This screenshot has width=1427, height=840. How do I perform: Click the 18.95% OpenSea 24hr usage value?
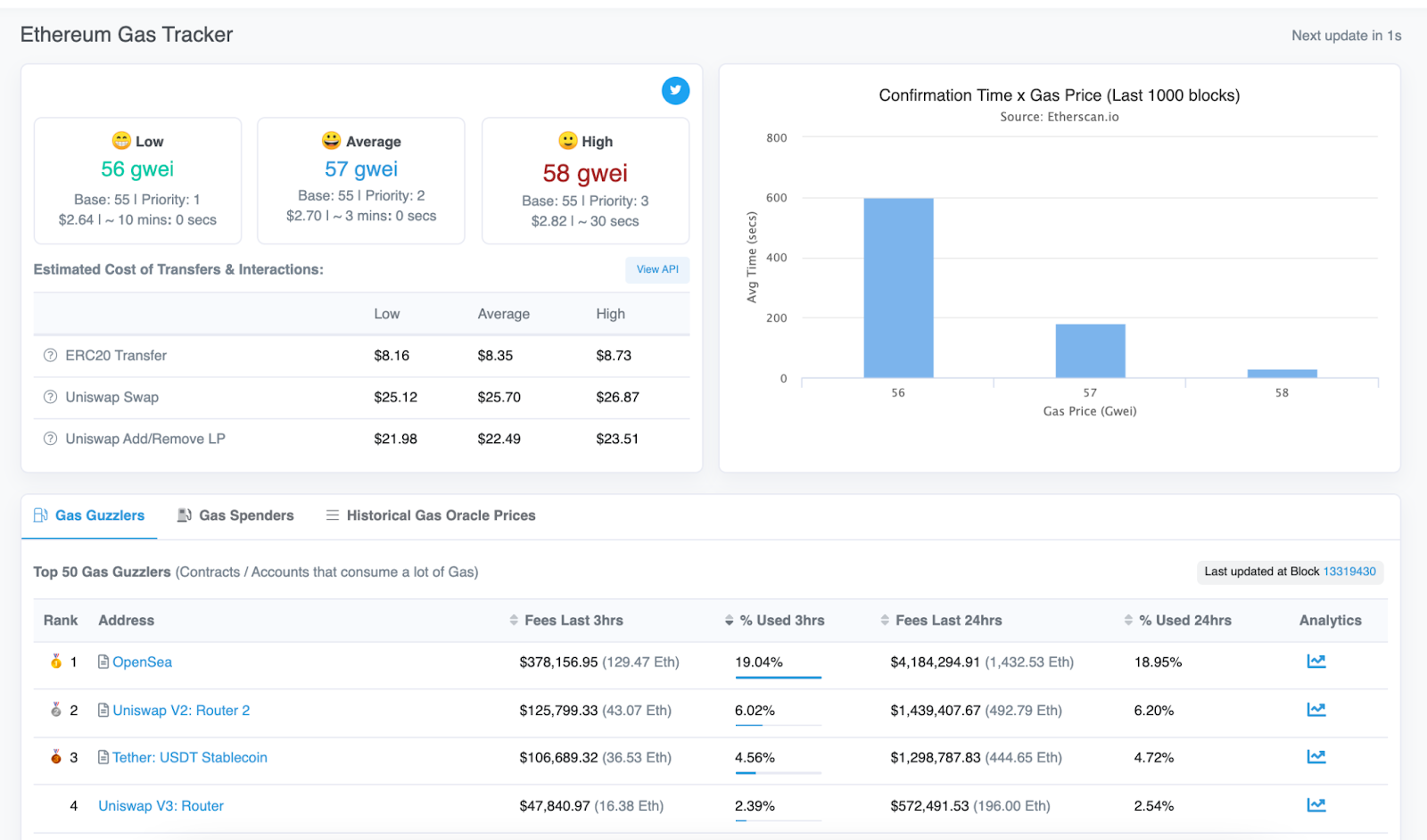point(1158,663)
